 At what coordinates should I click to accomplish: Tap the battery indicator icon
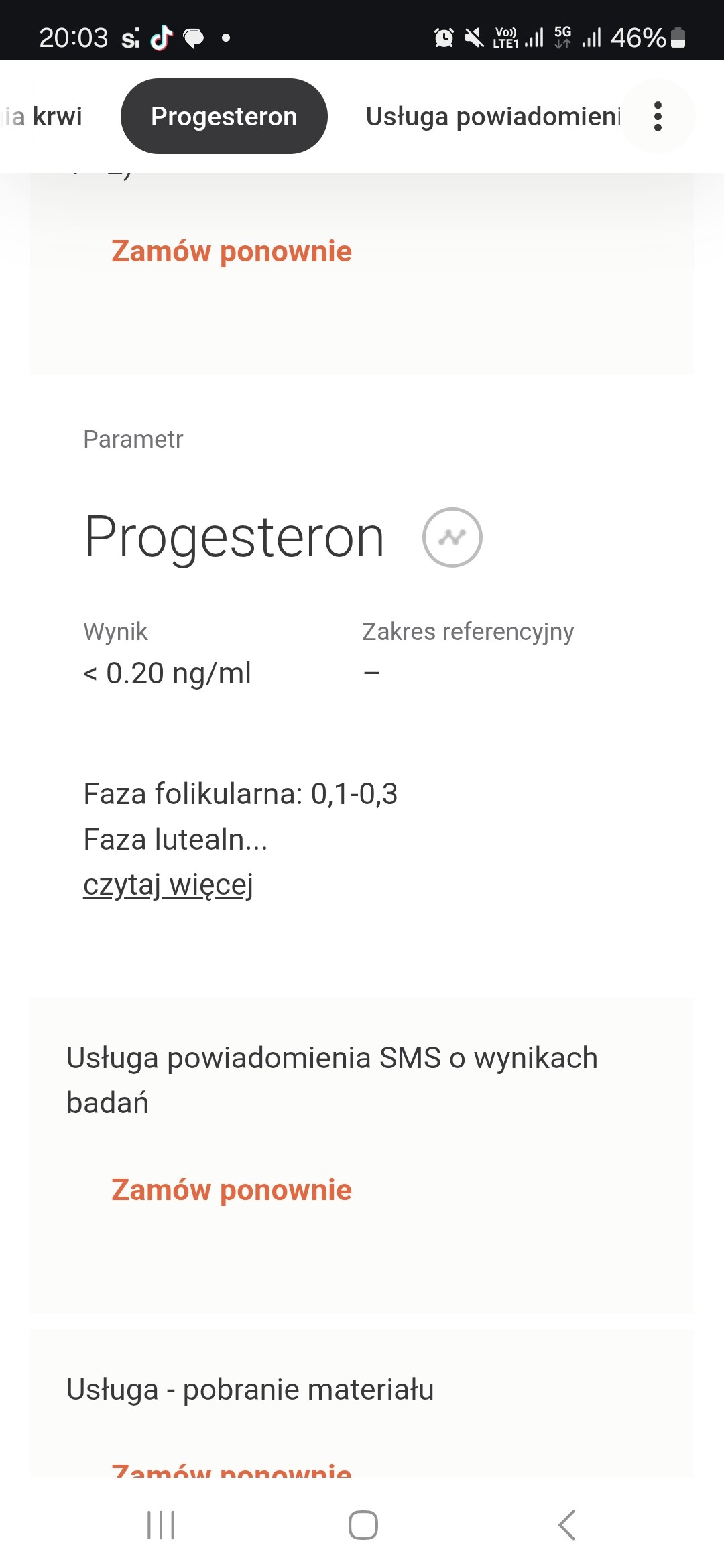click(678, 38)
